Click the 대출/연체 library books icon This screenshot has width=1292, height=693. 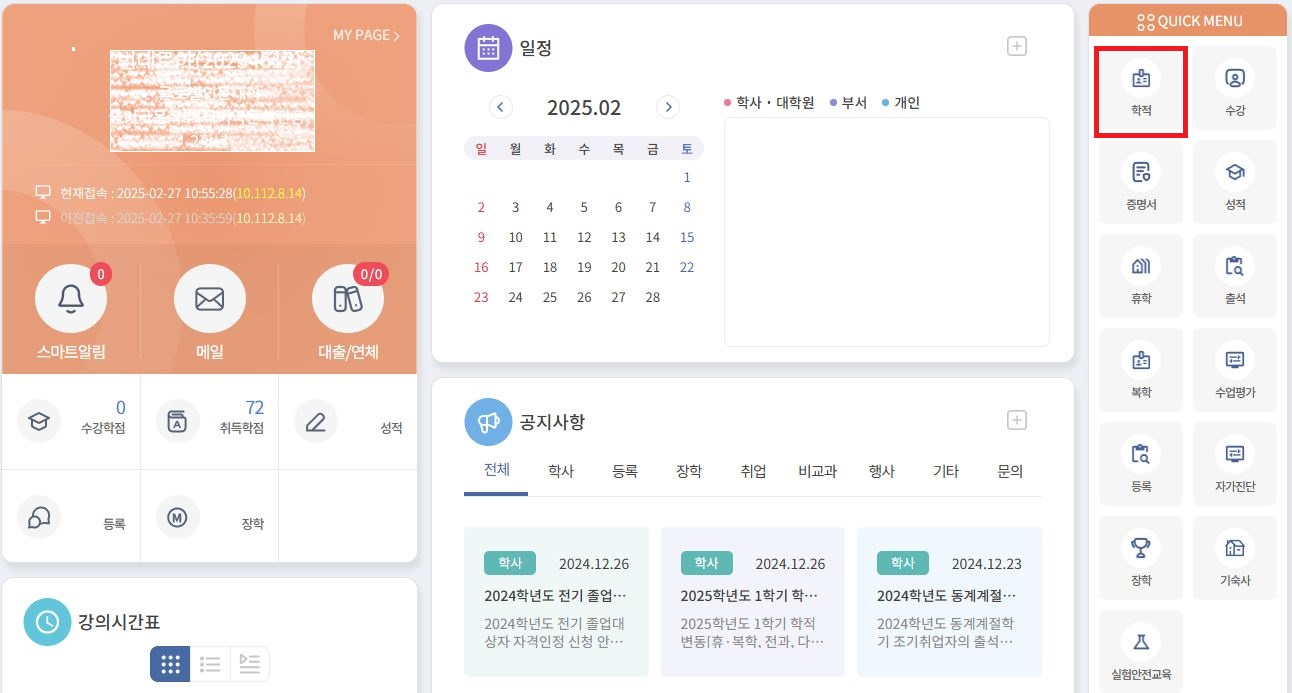[x=347, y=298]
